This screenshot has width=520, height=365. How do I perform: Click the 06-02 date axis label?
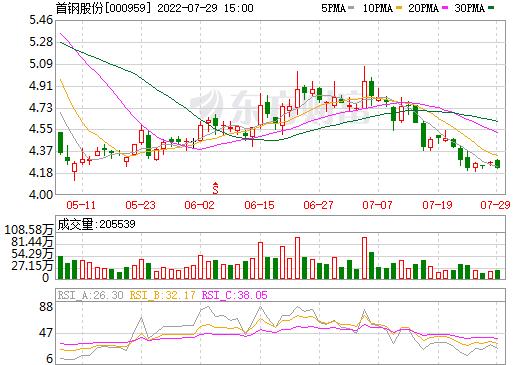coord(199,205)
